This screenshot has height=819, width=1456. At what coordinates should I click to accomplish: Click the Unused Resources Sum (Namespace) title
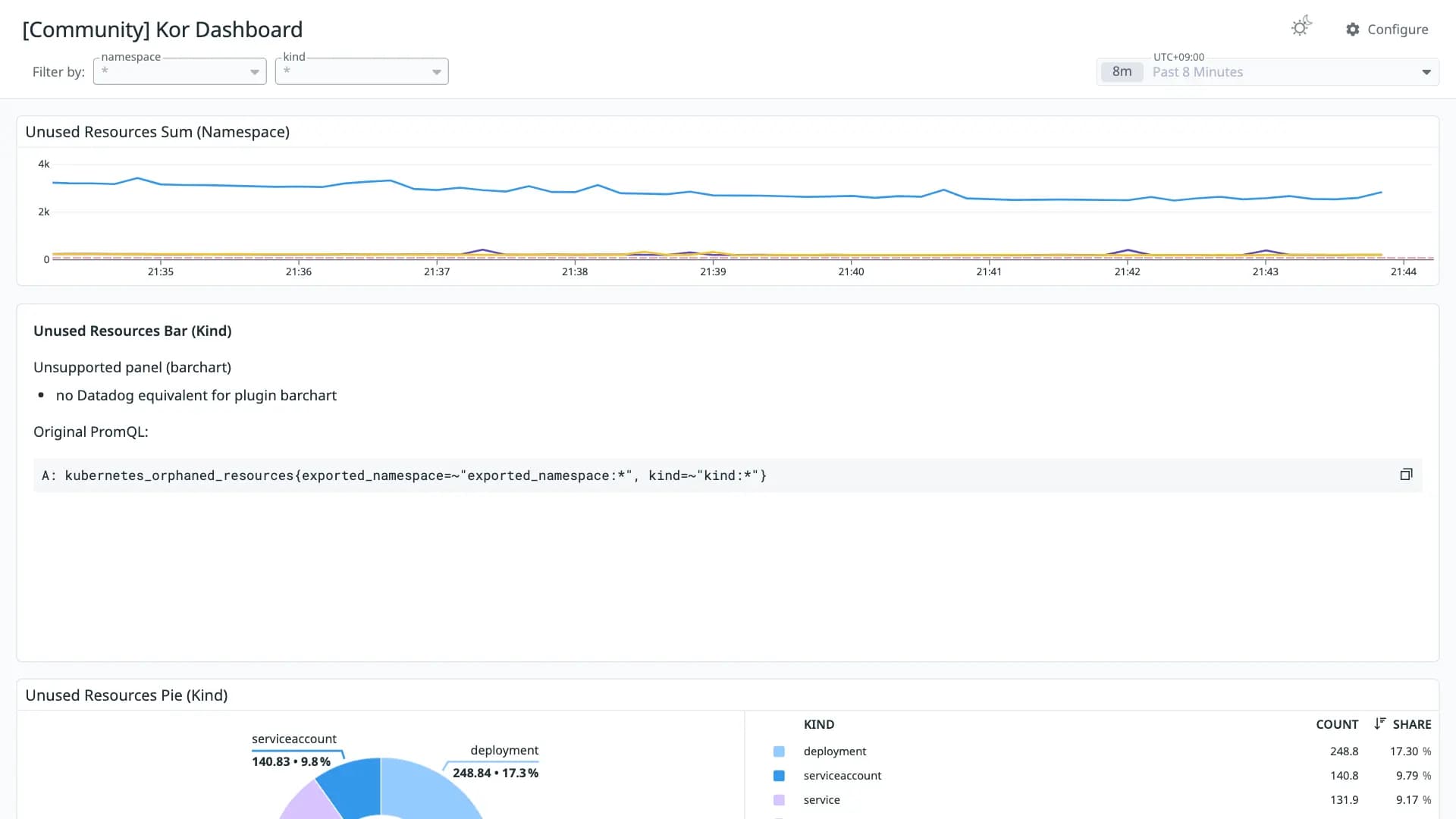tap(158, 132)
